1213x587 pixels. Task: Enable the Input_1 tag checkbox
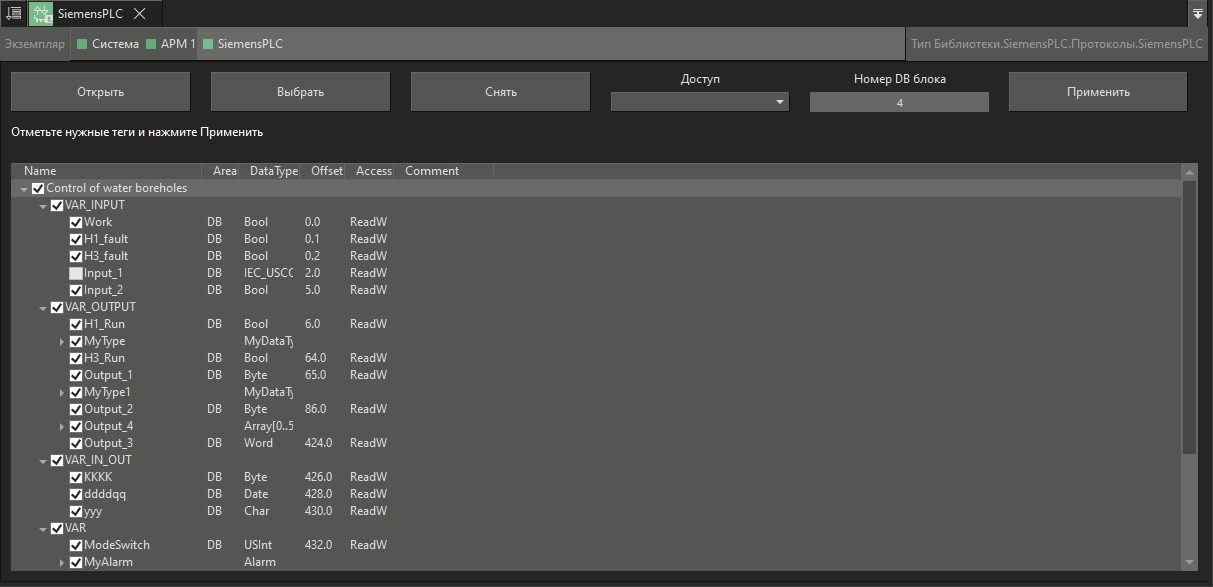76,272
